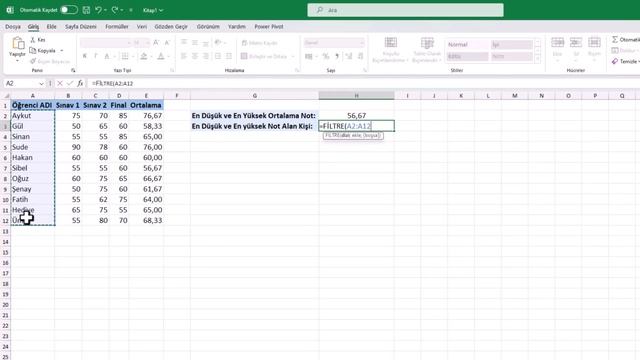Click the Ortalama header cell
Viewport: 640px width, 360px height.
tap(146, 105)
